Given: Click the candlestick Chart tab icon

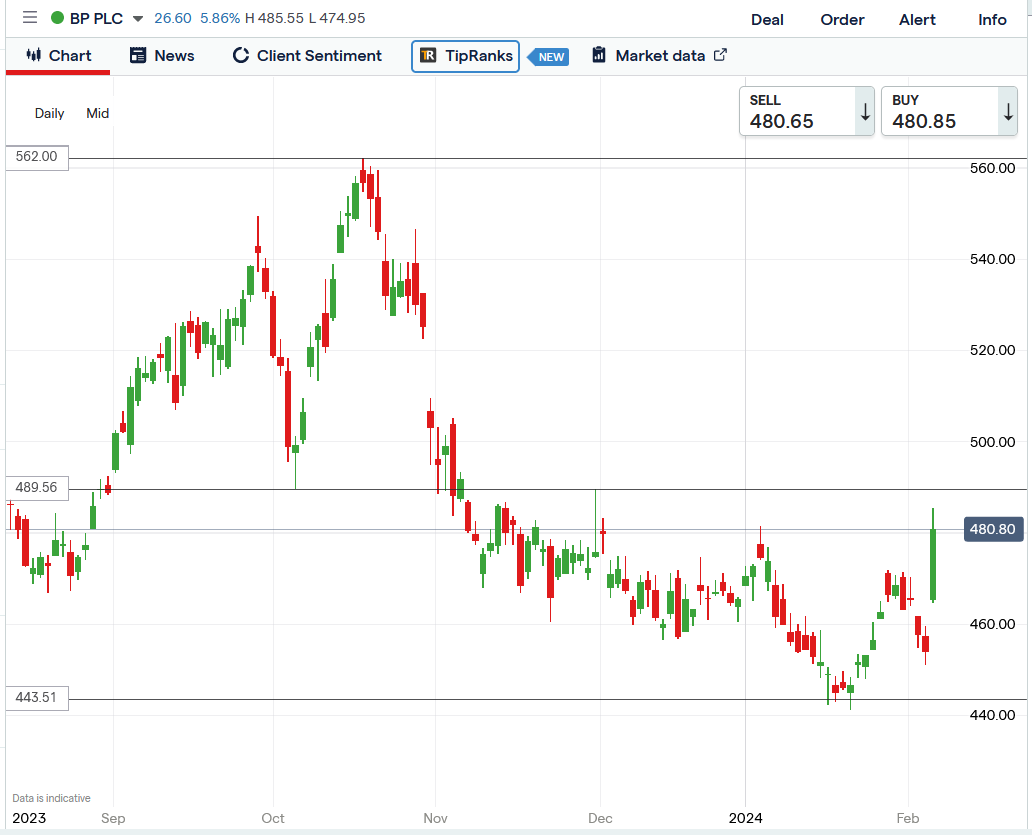Looking at the screenshot, I should 34,55.
